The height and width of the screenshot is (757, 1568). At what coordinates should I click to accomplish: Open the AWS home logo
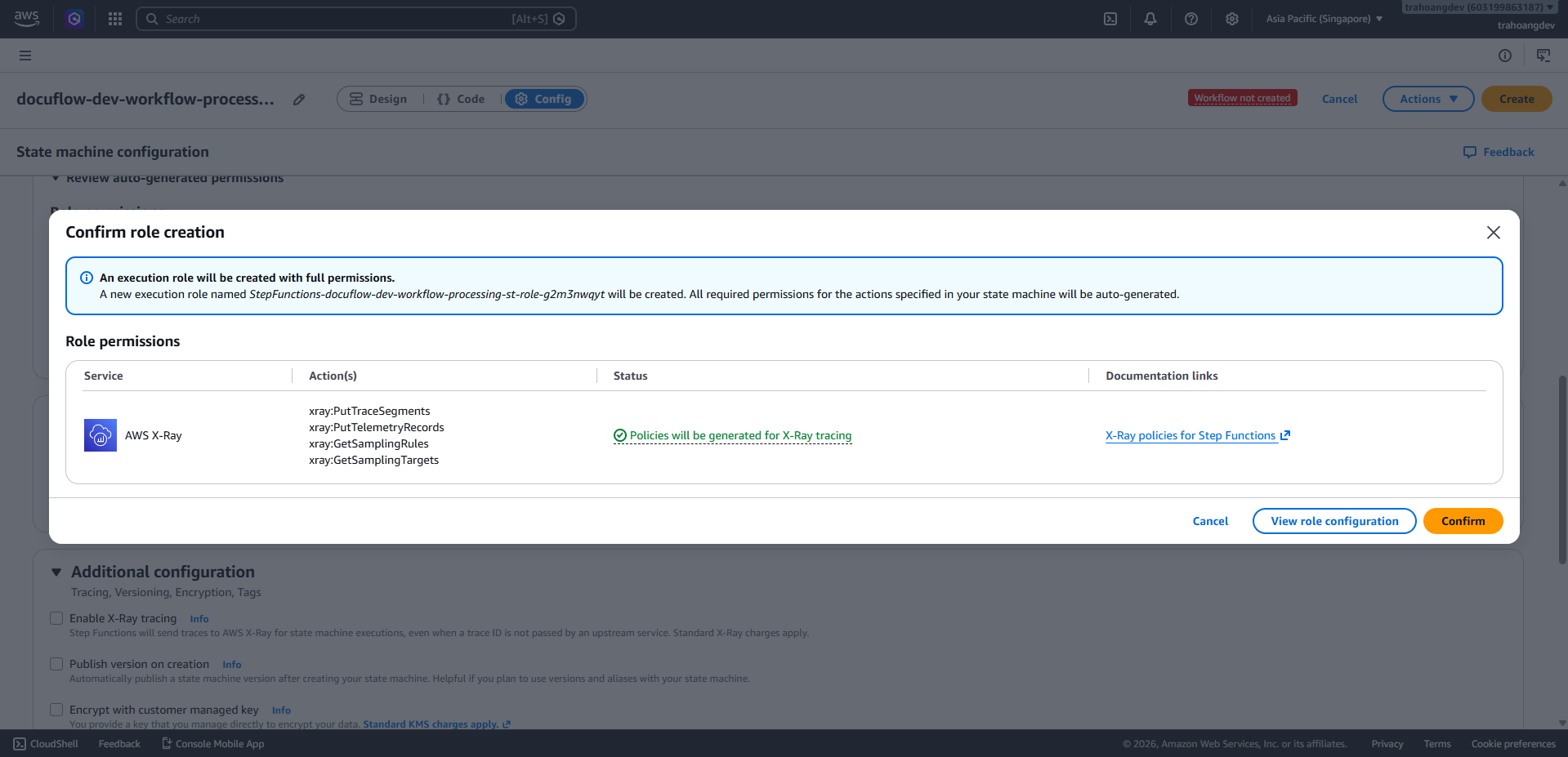tap(26, 19)
